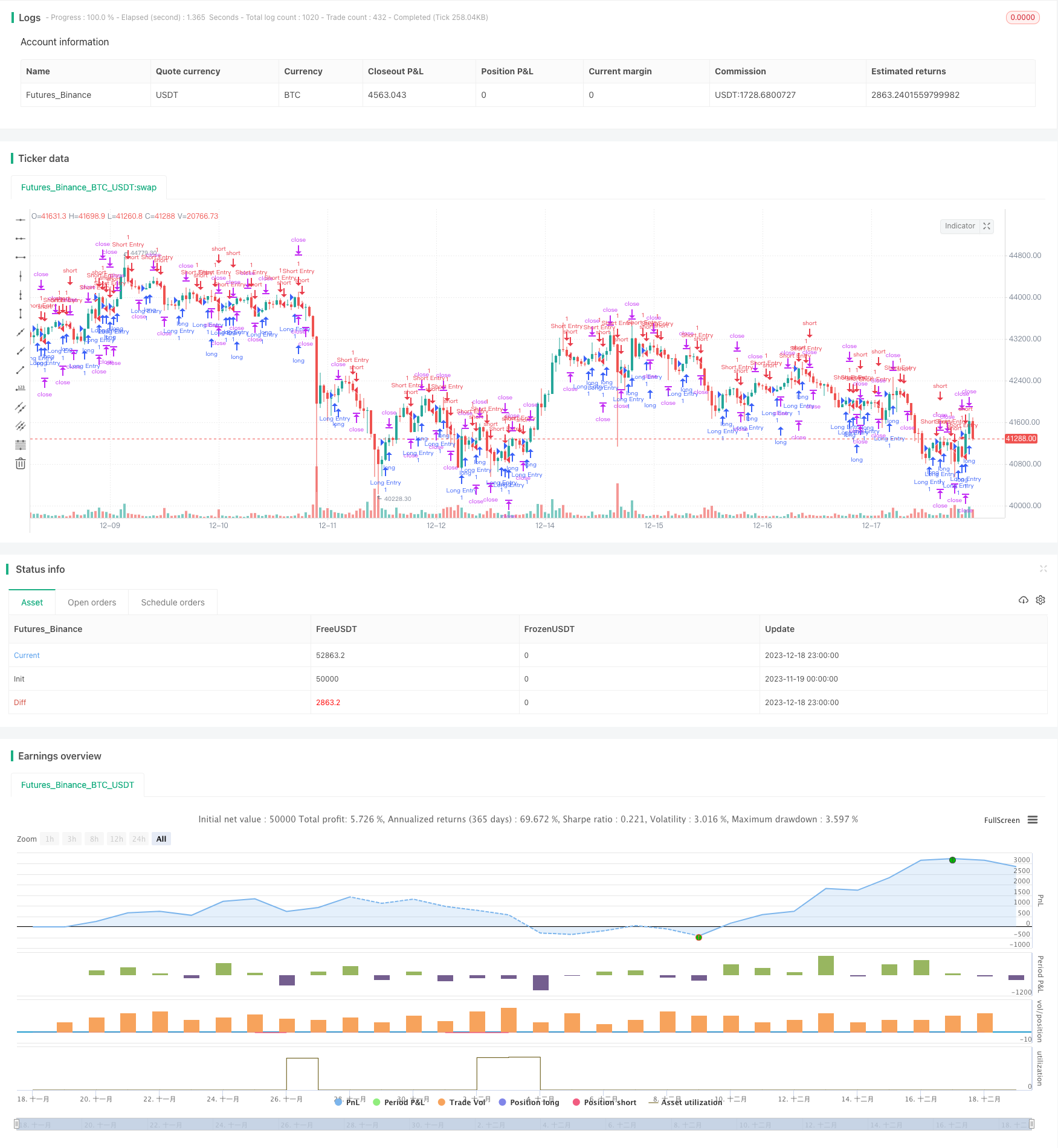Switch to the Schedule orders tab
Viewport: 1058px width, 1148px height.
click(x=173, y=602)
